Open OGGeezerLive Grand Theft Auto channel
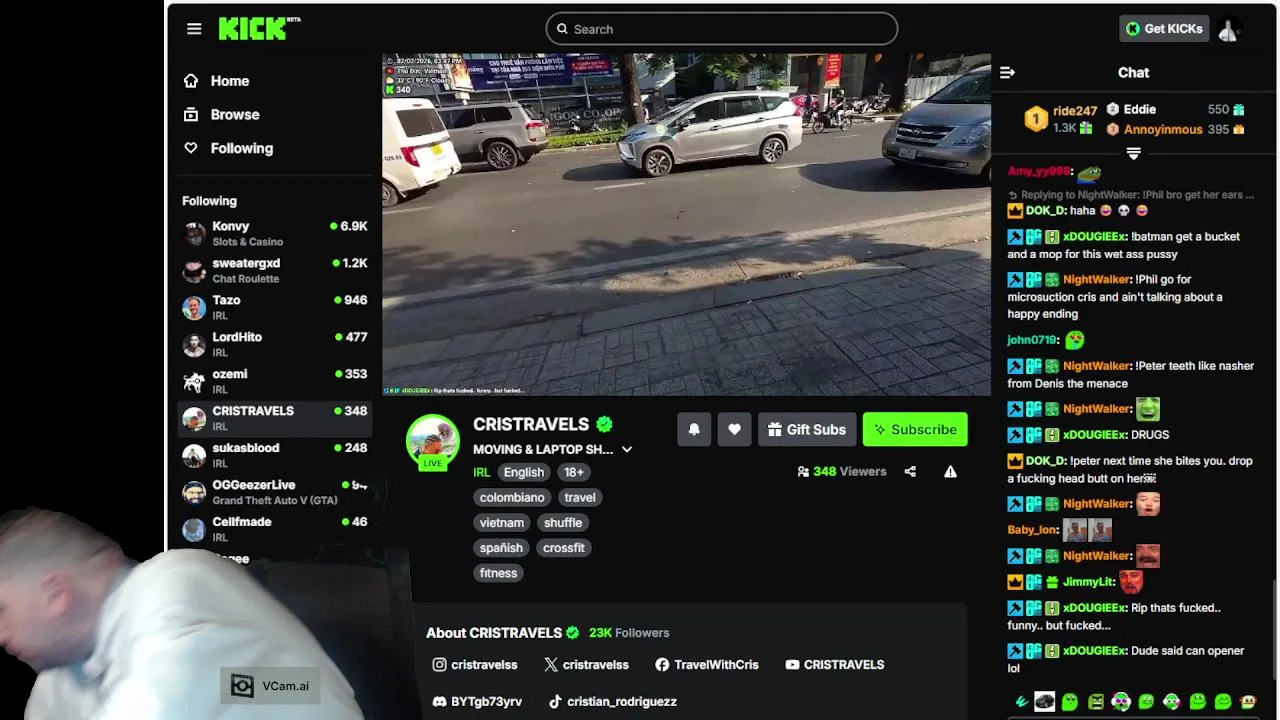This screenshot has height=720, width=1280. (276, 493)
